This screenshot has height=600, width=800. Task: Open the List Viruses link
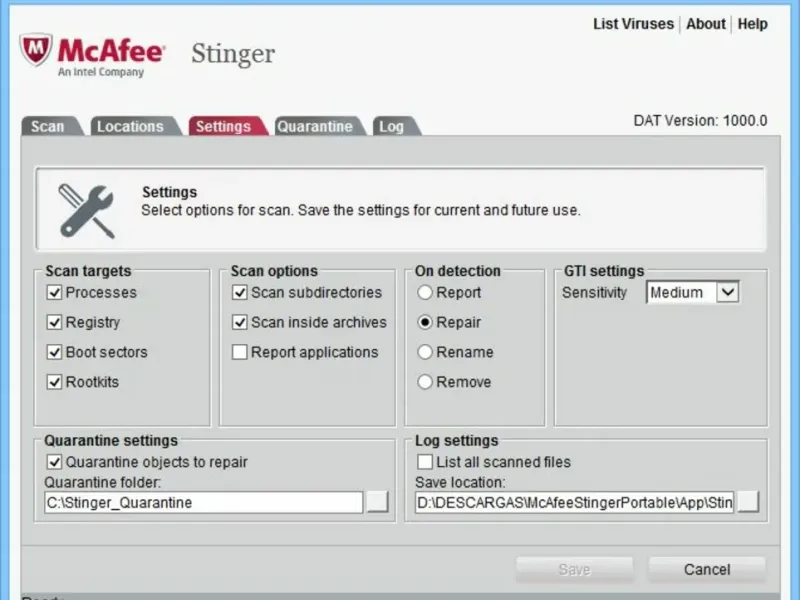click(633, 24)
